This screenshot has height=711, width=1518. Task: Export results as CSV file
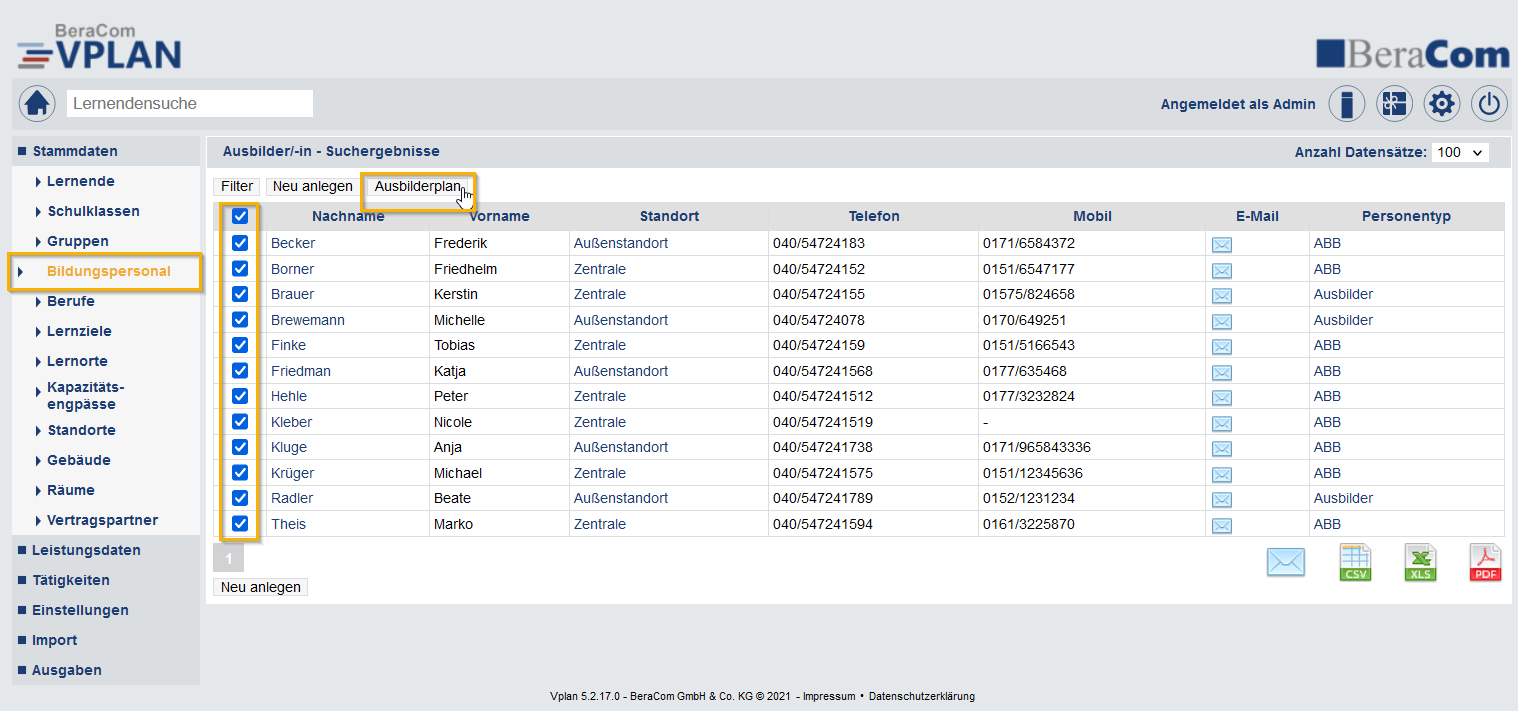coord(1355,562)
